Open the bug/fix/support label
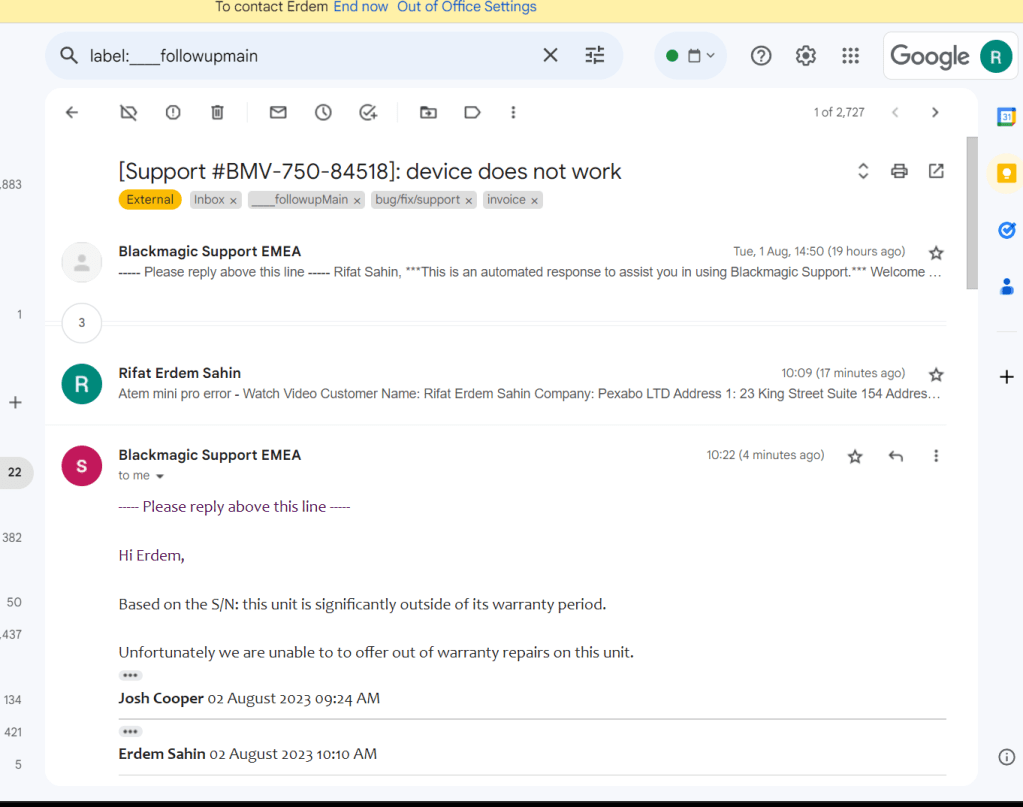The image size is (1023, 807). click(418, 200)
